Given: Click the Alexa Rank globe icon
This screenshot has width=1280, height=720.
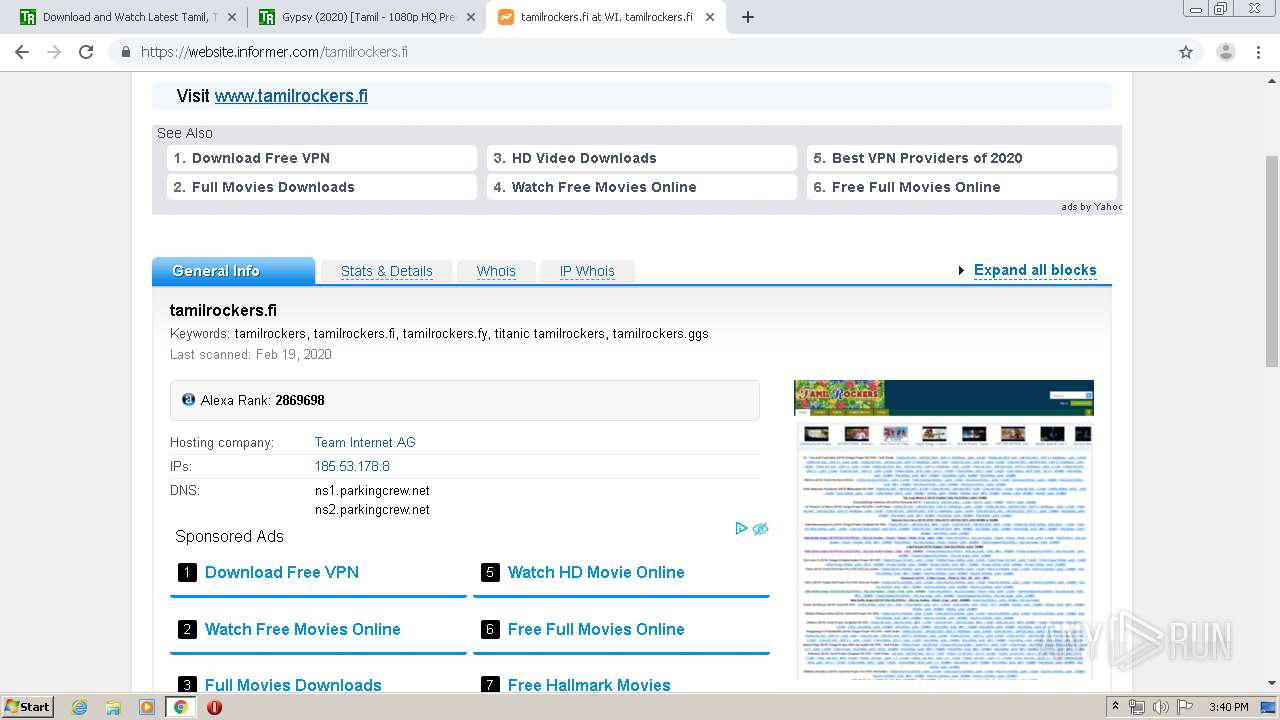Looking at the screenshot, I should point(188,399).
